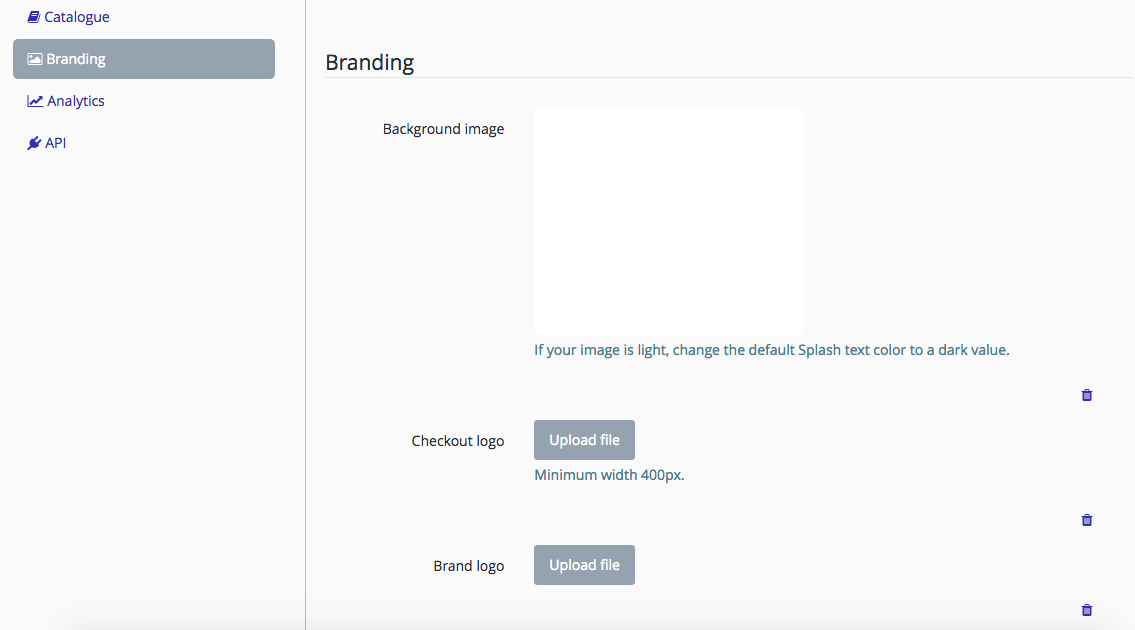Screen dimensions: 1135x630
Task: Upload a file for Brand logo
Action: pos(584,565)
